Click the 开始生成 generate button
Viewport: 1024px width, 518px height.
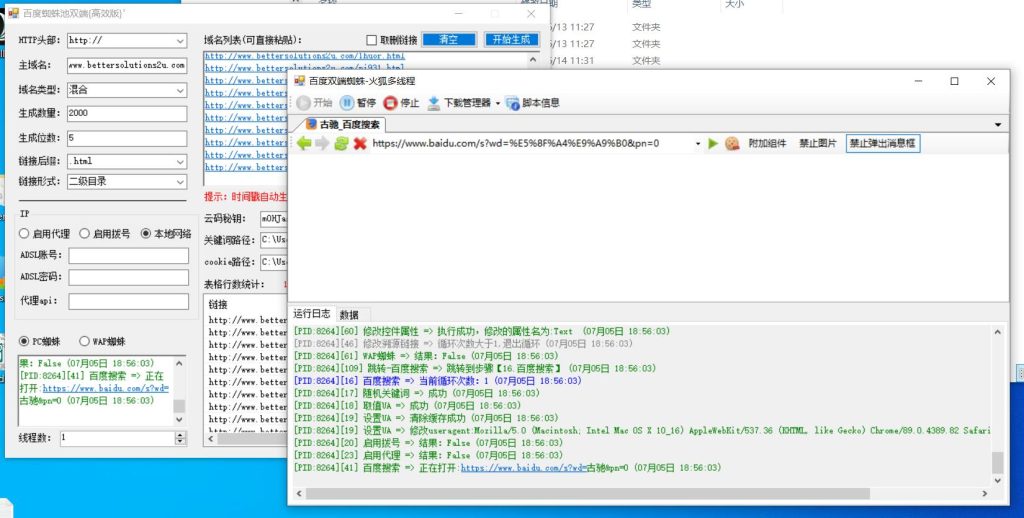click(x=512, y=39)
